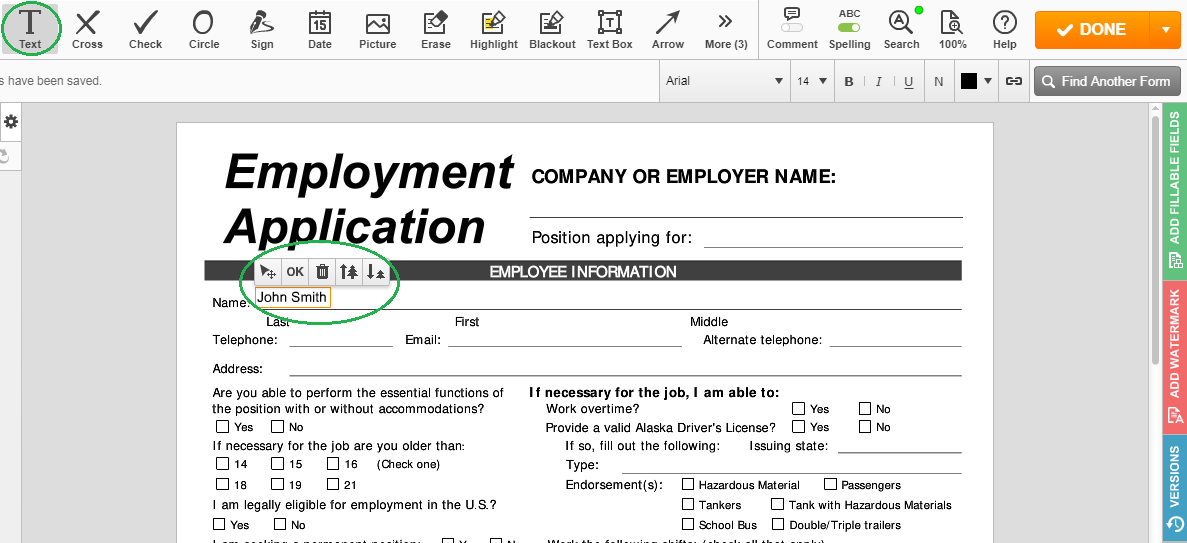Open the 100% zoom control

(x=952, y=30)
